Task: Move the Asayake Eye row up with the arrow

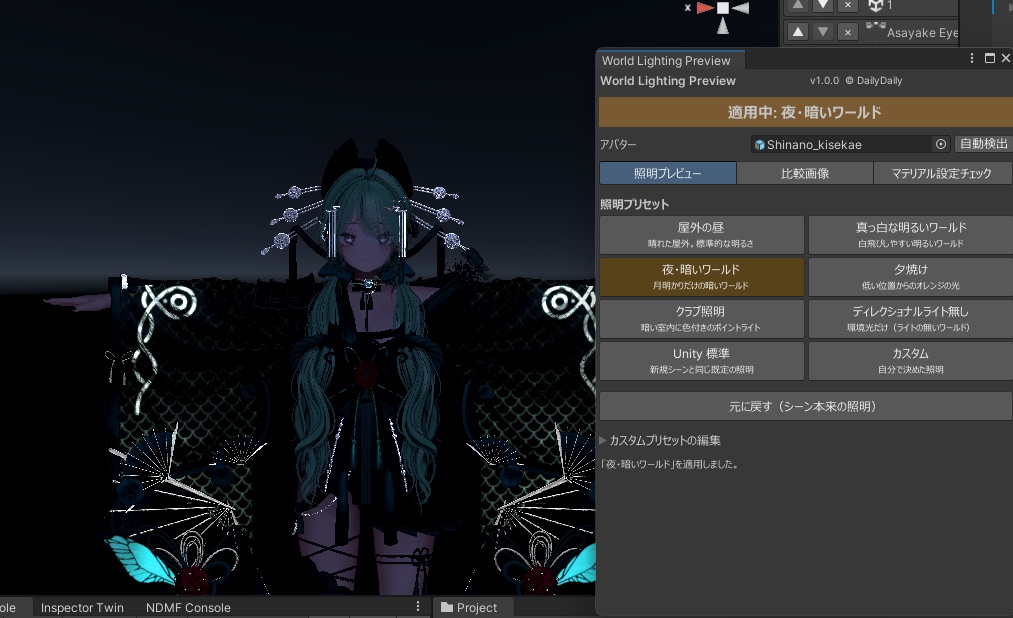Action: [x=798, y=32]
